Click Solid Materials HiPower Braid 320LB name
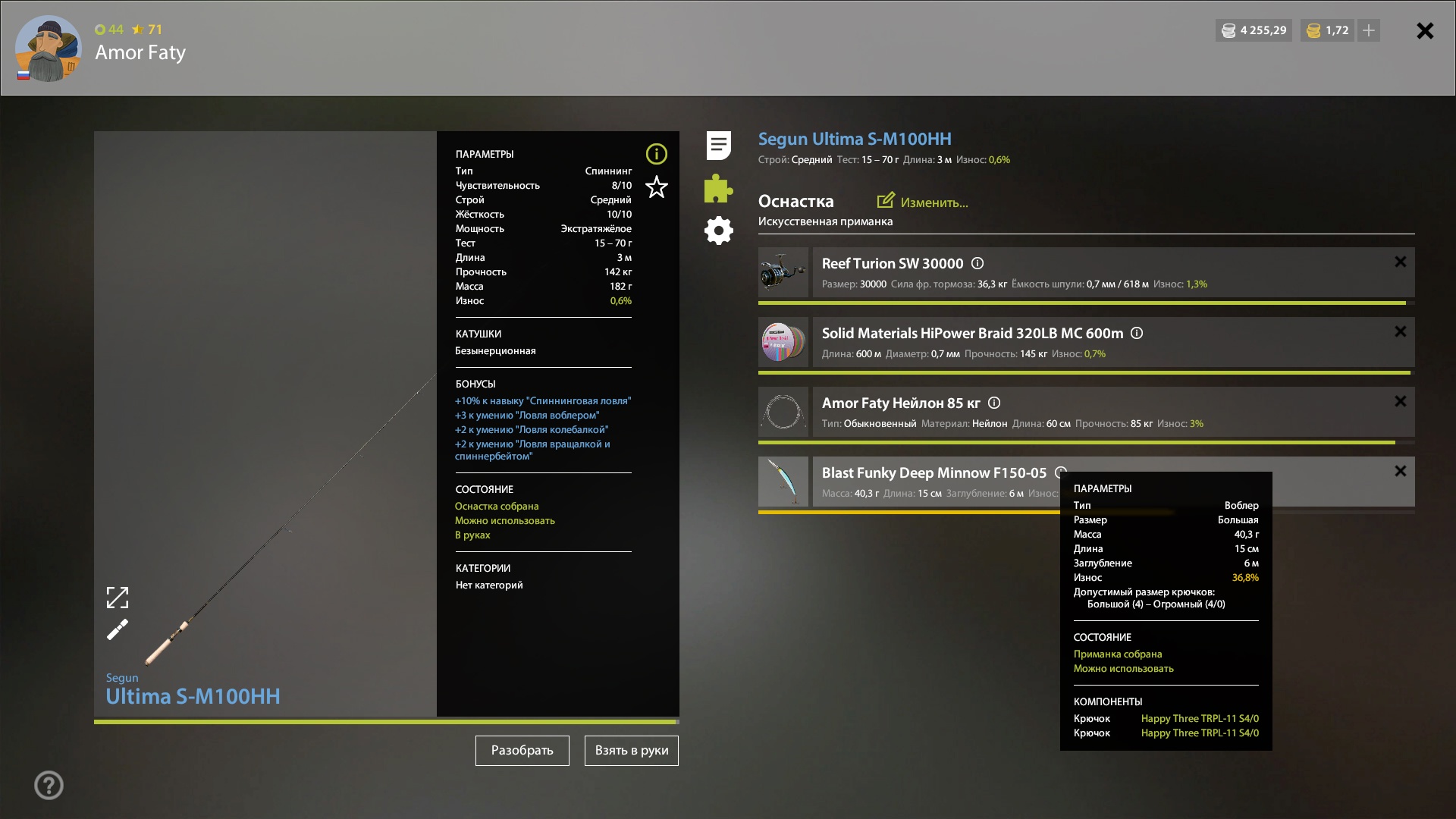This screenshot has height=819, width=1456. (x=972, y=333)
